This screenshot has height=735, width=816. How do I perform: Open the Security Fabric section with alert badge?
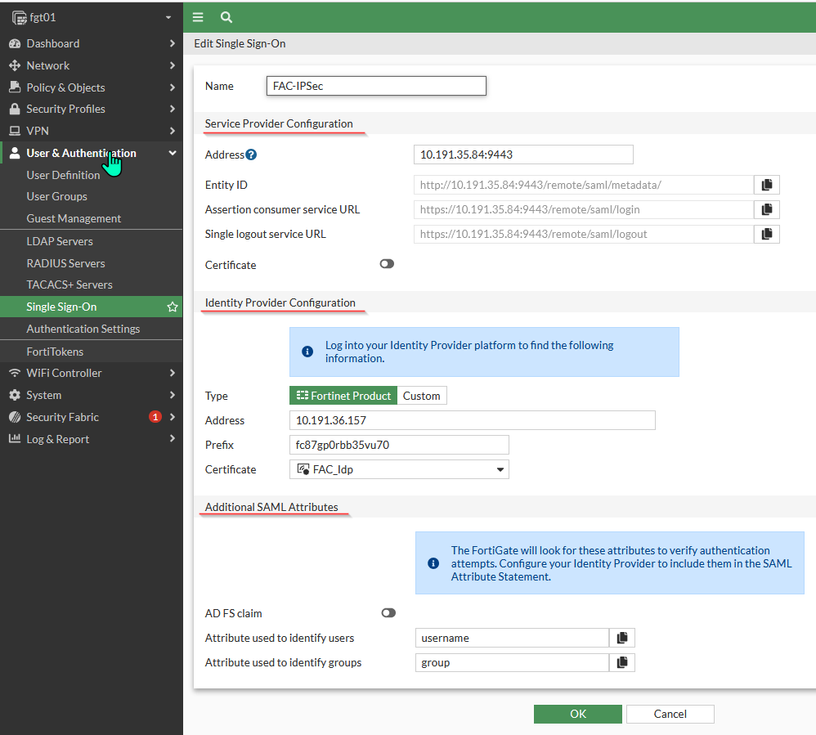pyautogui.click(x=60, y=417)
